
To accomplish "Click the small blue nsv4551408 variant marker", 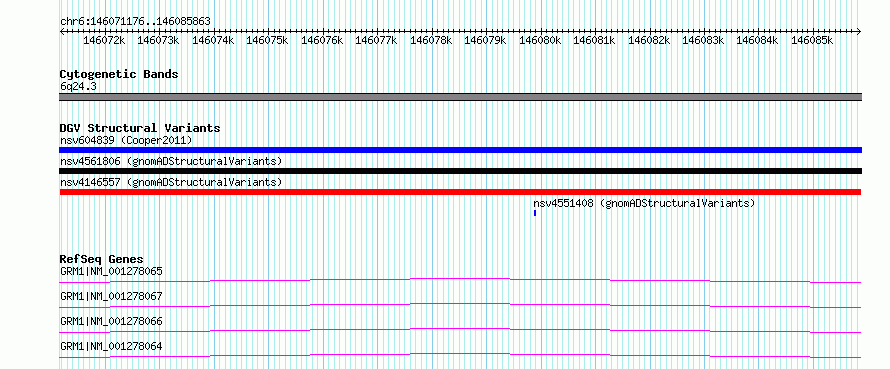I will 535,213.
